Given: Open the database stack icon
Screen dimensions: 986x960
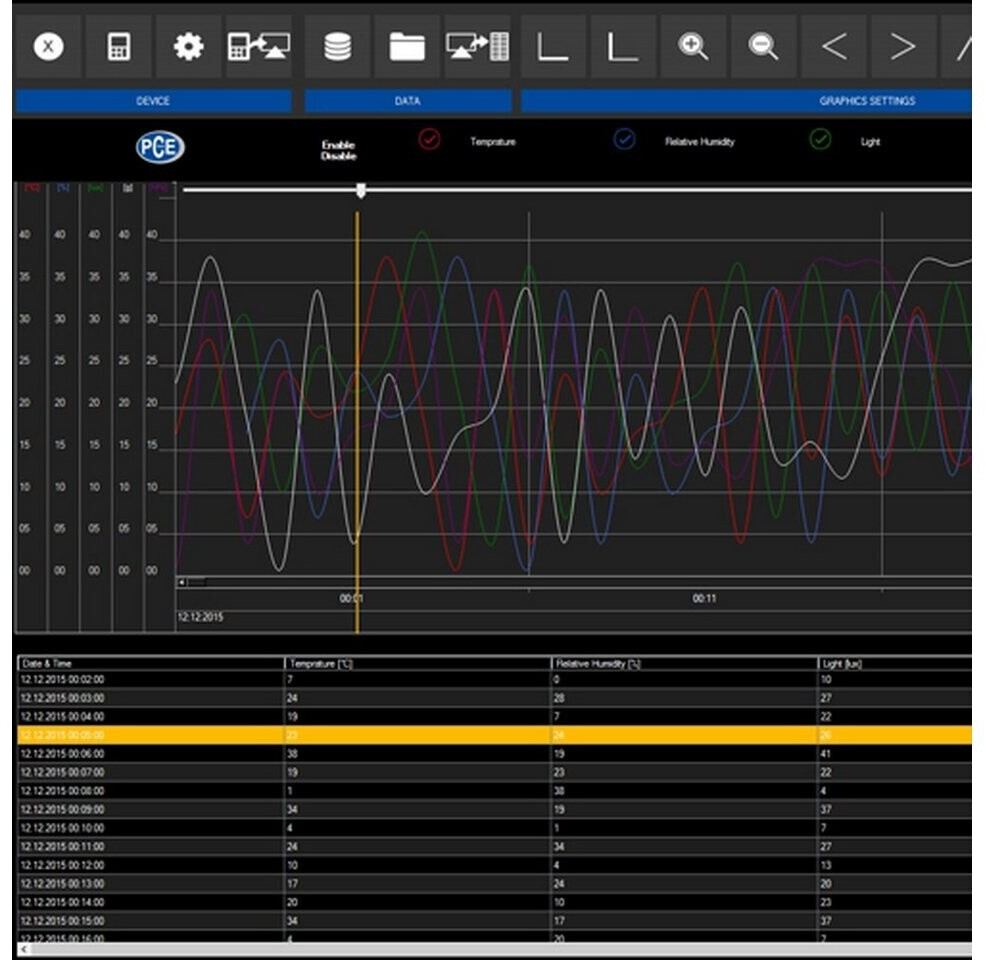Looking at the screenshot, I should pyautogui.click(x=338, y=47).
